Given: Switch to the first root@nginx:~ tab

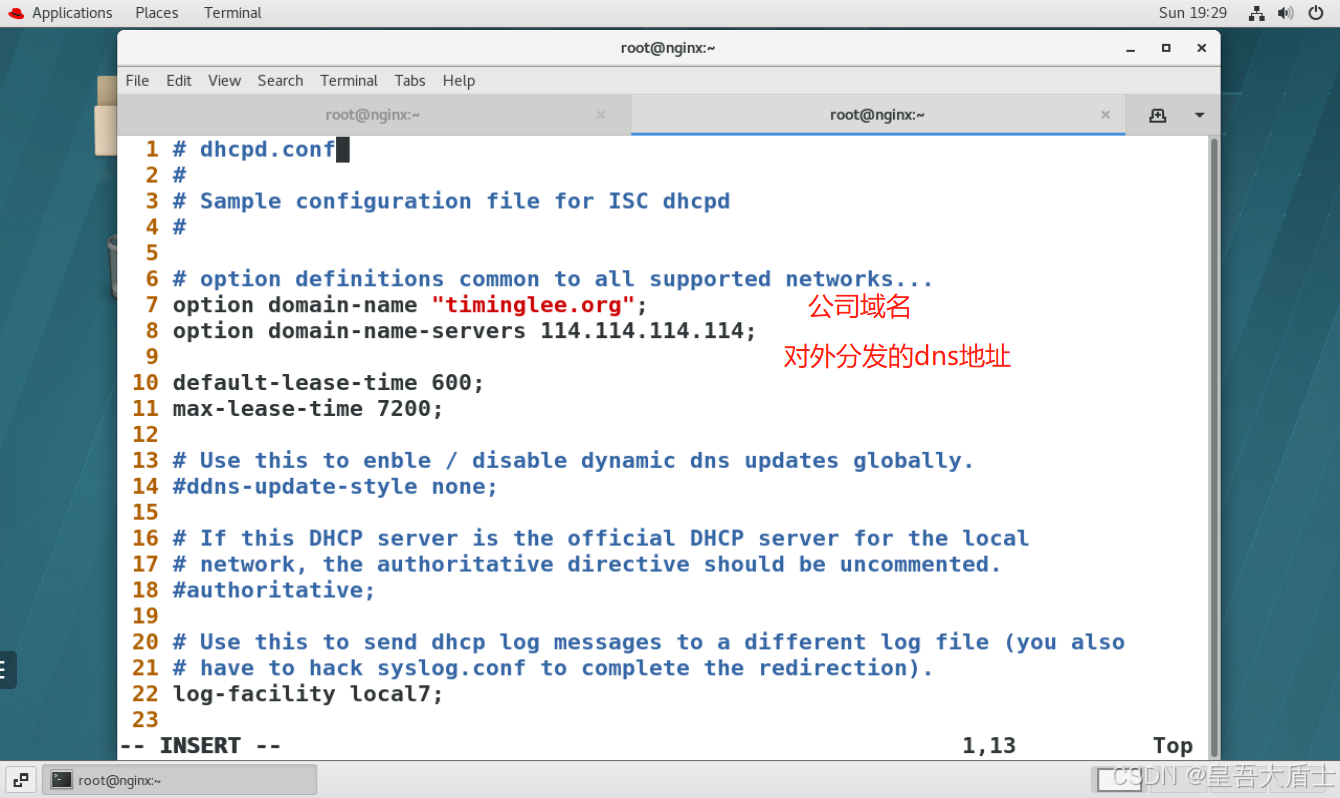Looking at the screenshot, I should coord(373,115).
